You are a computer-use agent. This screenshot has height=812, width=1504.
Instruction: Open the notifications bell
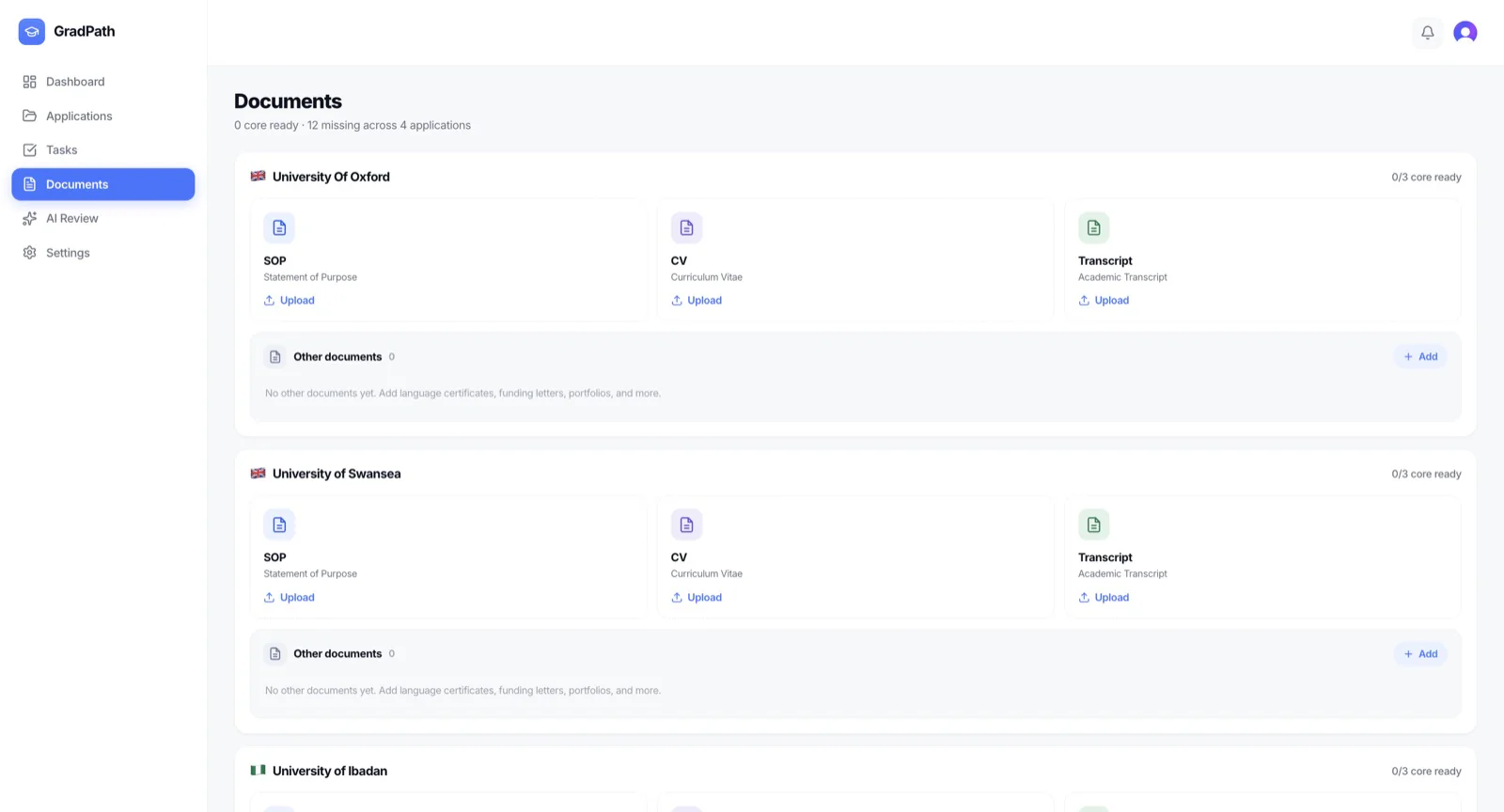(x=1427, y=32)
